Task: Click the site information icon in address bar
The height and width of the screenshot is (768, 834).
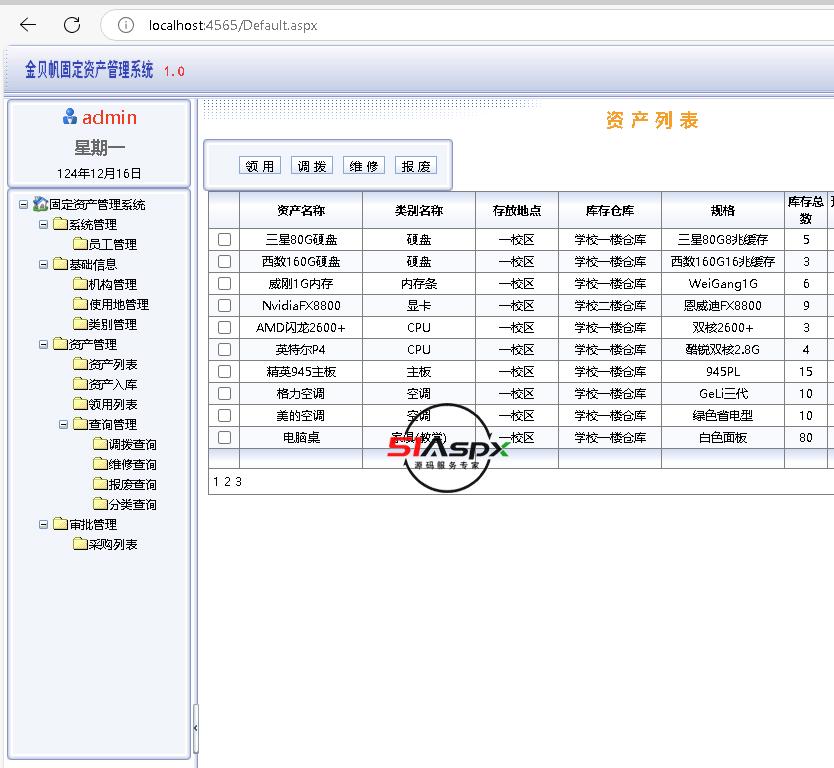Action: coord(125,25)
